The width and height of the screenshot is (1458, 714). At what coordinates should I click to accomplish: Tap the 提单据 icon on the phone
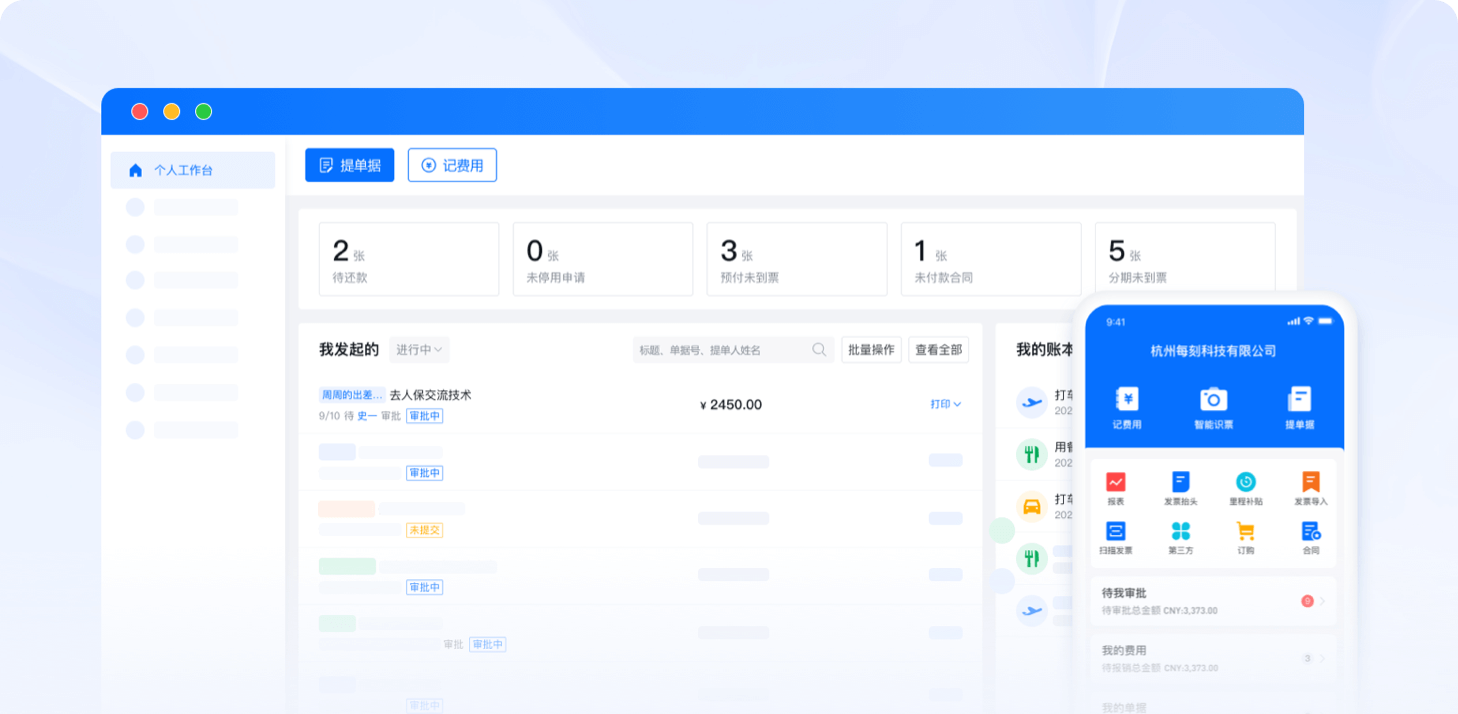[x=1299, y=400]
